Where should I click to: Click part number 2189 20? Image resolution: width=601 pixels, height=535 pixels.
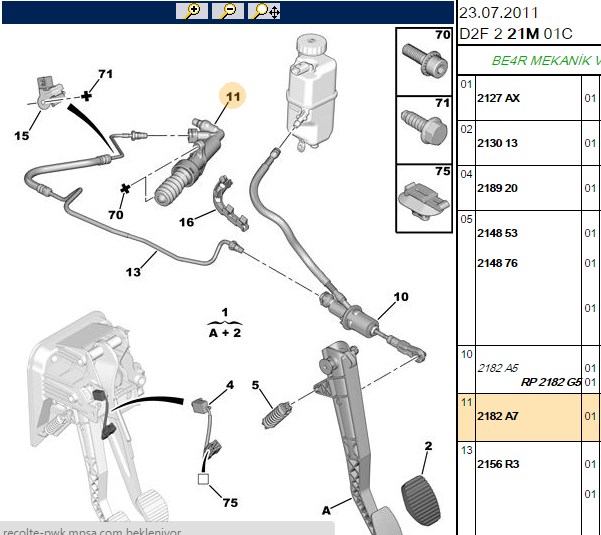click(x=497, y=188)
